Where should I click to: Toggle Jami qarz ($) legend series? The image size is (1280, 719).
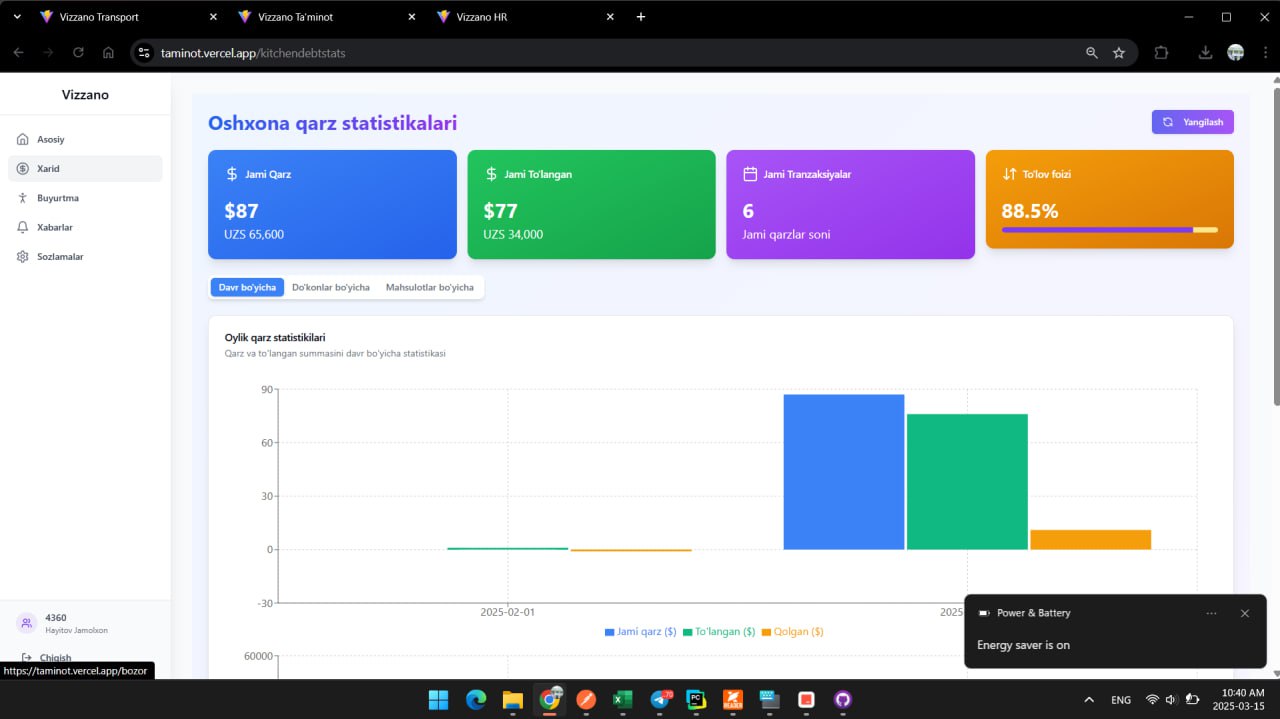[x=641, y=632]
